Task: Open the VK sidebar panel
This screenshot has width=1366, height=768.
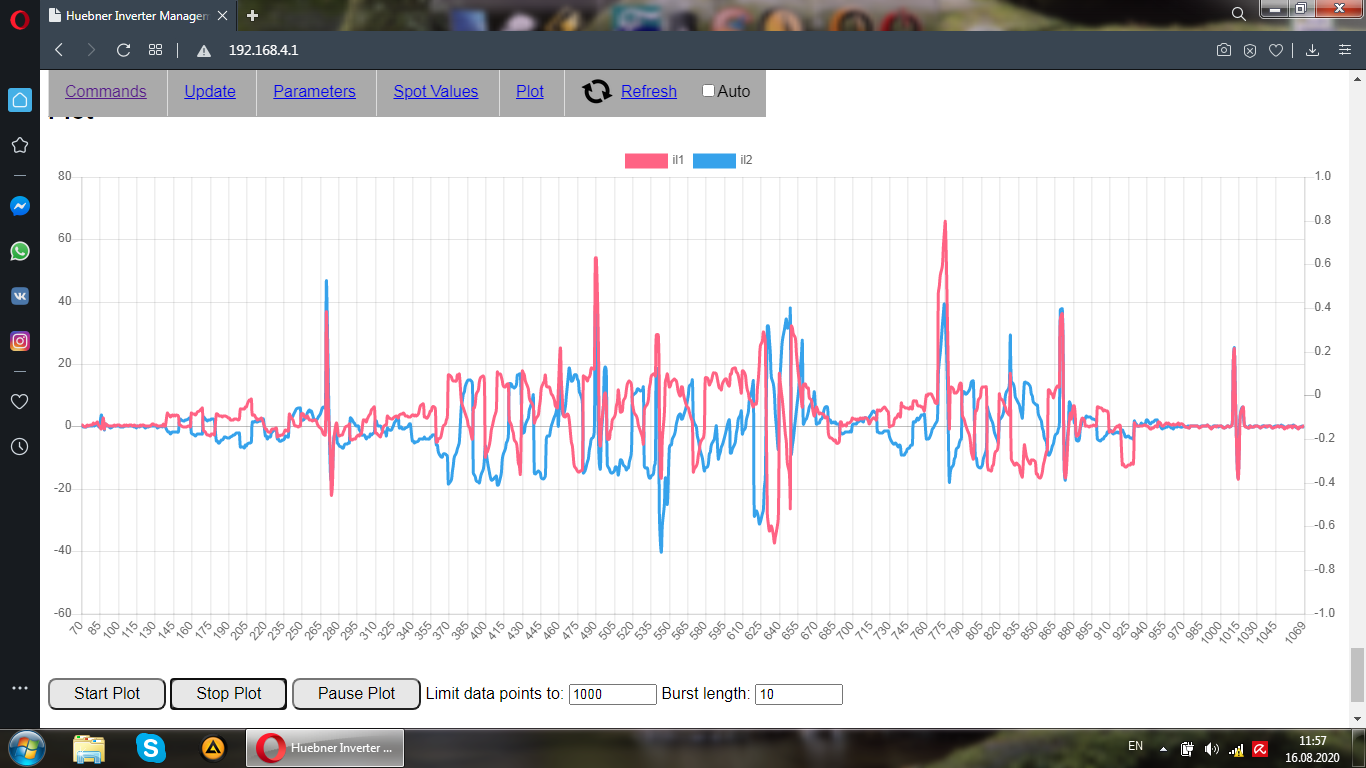Action: coord(19,296)
